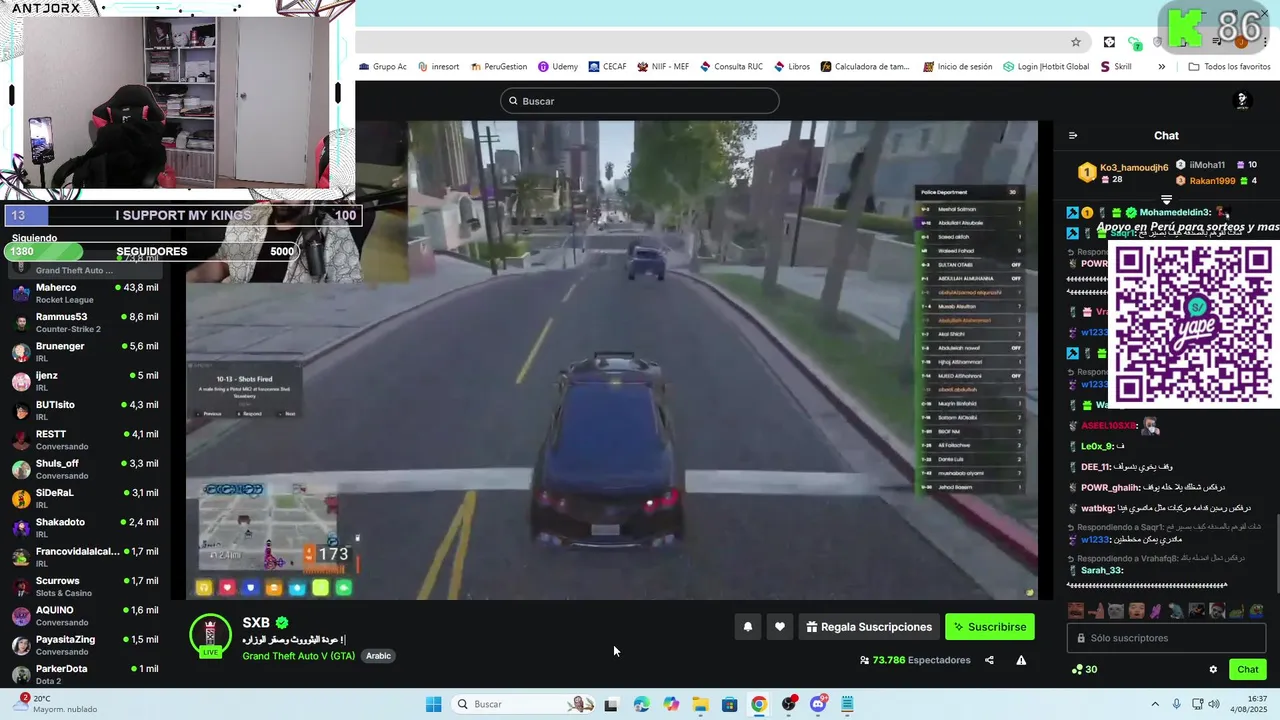Open Microsoft Edge from taskbar
Image resolution: width=1280 pixels, height=720 pixels.
pyautogui.click(x=641, y=704)
